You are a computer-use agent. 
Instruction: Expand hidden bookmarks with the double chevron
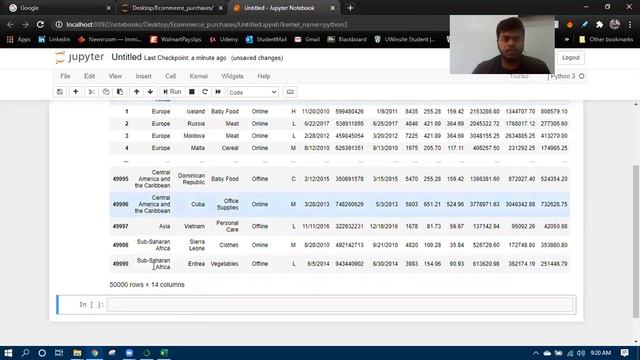567,39
